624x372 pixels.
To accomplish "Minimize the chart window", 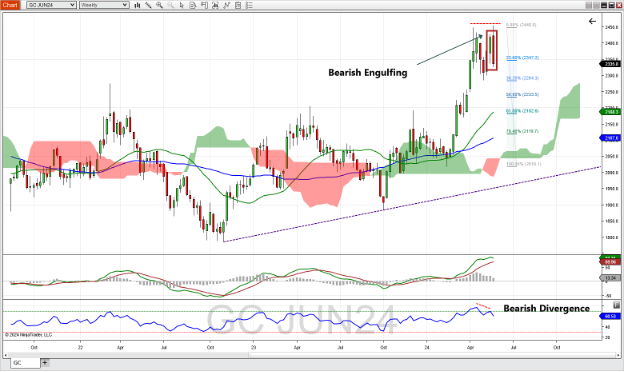I will pos(604,5).
